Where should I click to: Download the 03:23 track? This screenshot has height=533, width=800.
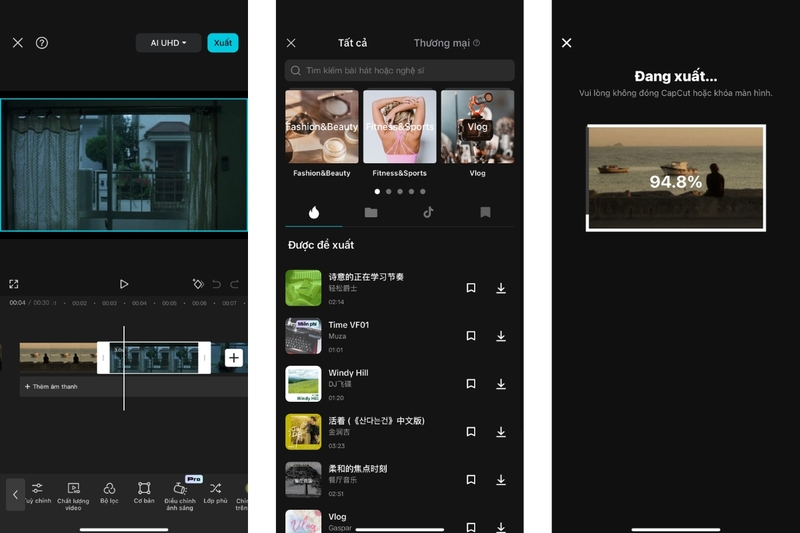pos(501,432)
